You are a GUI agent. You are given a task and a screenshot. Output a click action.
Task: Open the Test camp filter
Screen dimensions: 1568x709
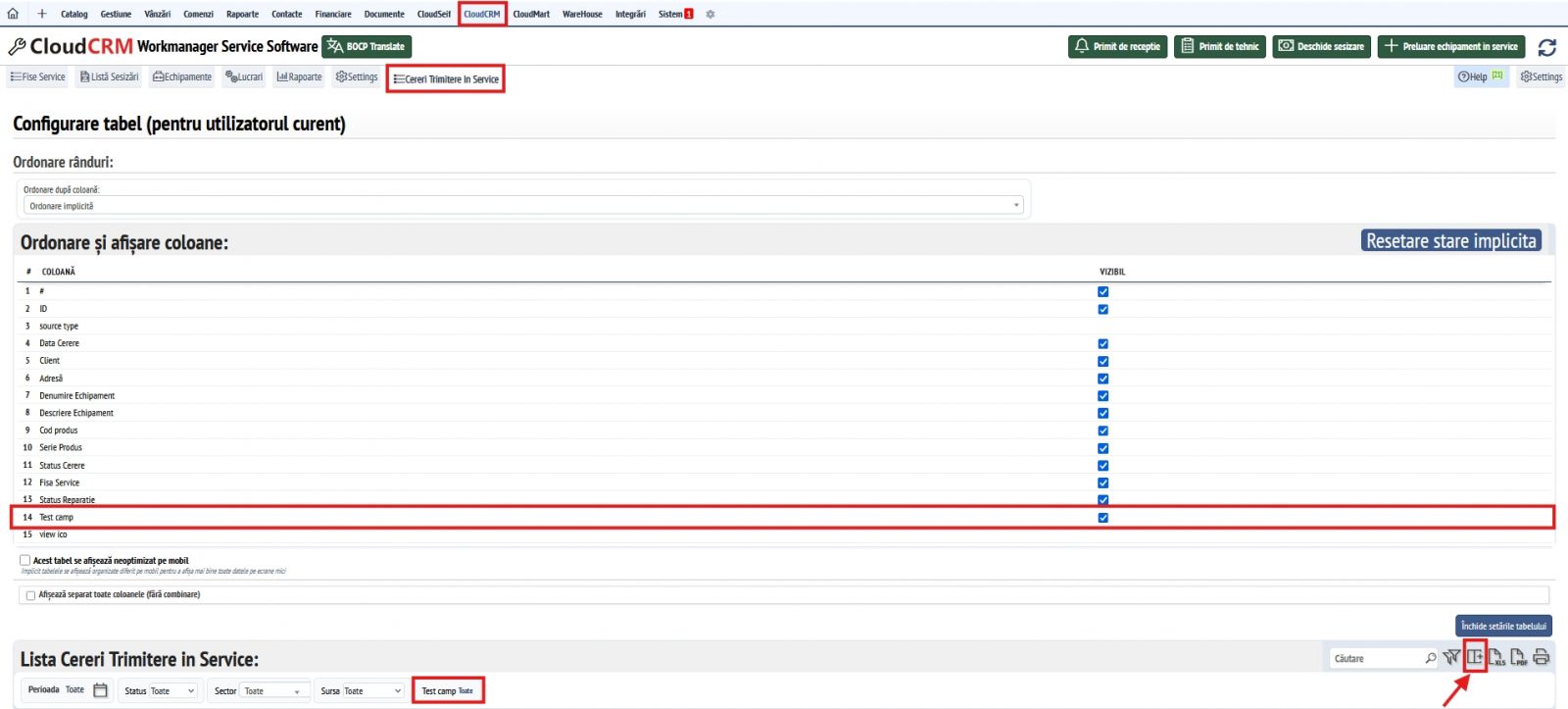coord(448,691)
